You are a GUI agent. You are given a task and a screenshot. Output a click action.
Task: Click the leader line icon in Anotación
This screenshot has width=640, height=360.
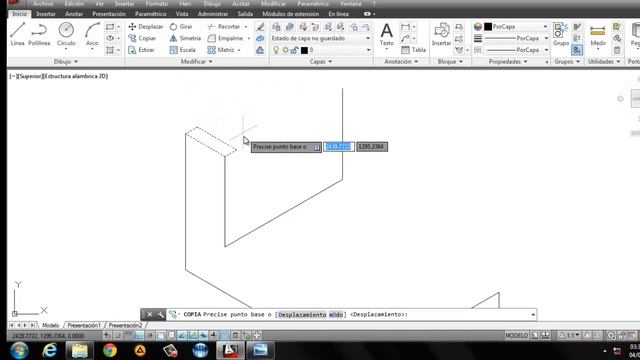(405, 38)
